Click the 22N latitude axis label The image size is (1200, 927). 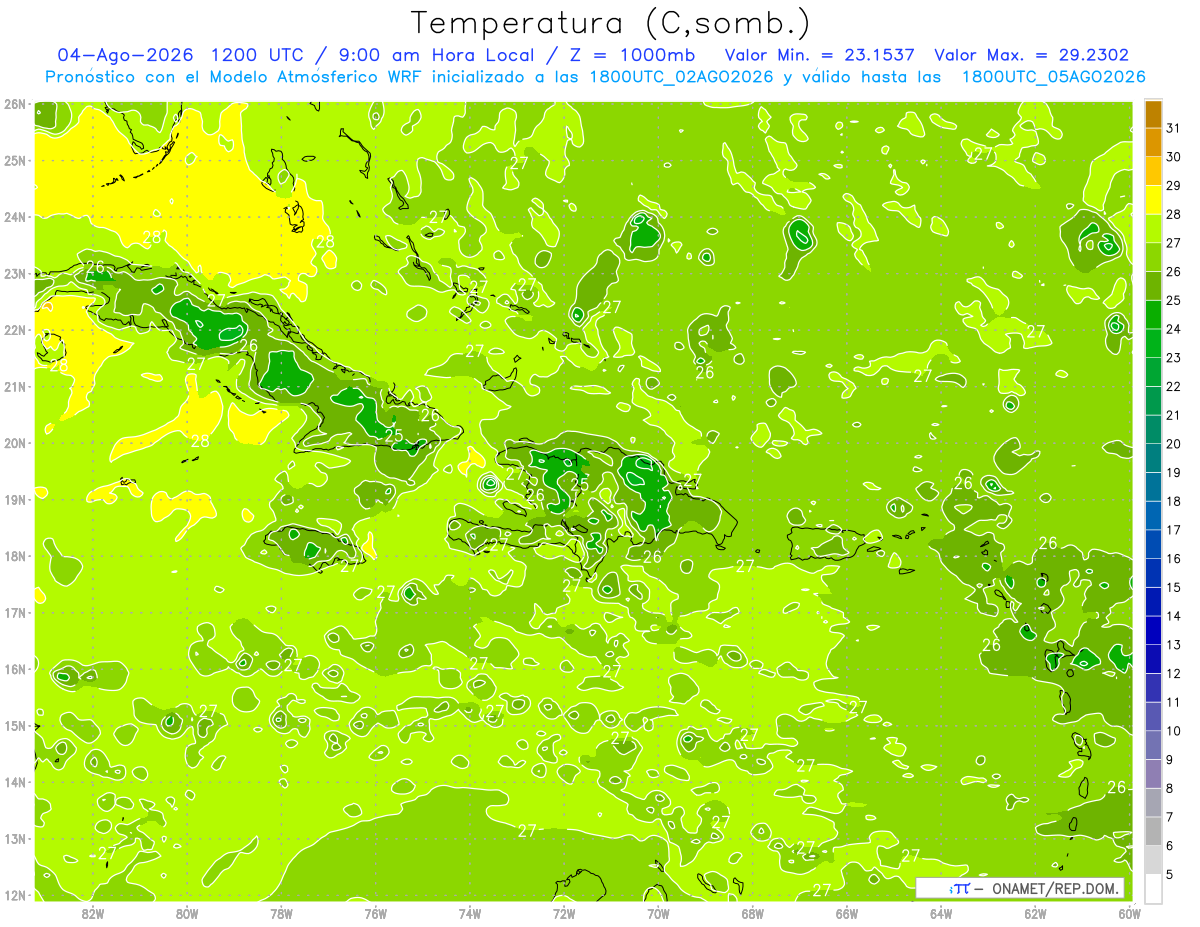point(14,330)
